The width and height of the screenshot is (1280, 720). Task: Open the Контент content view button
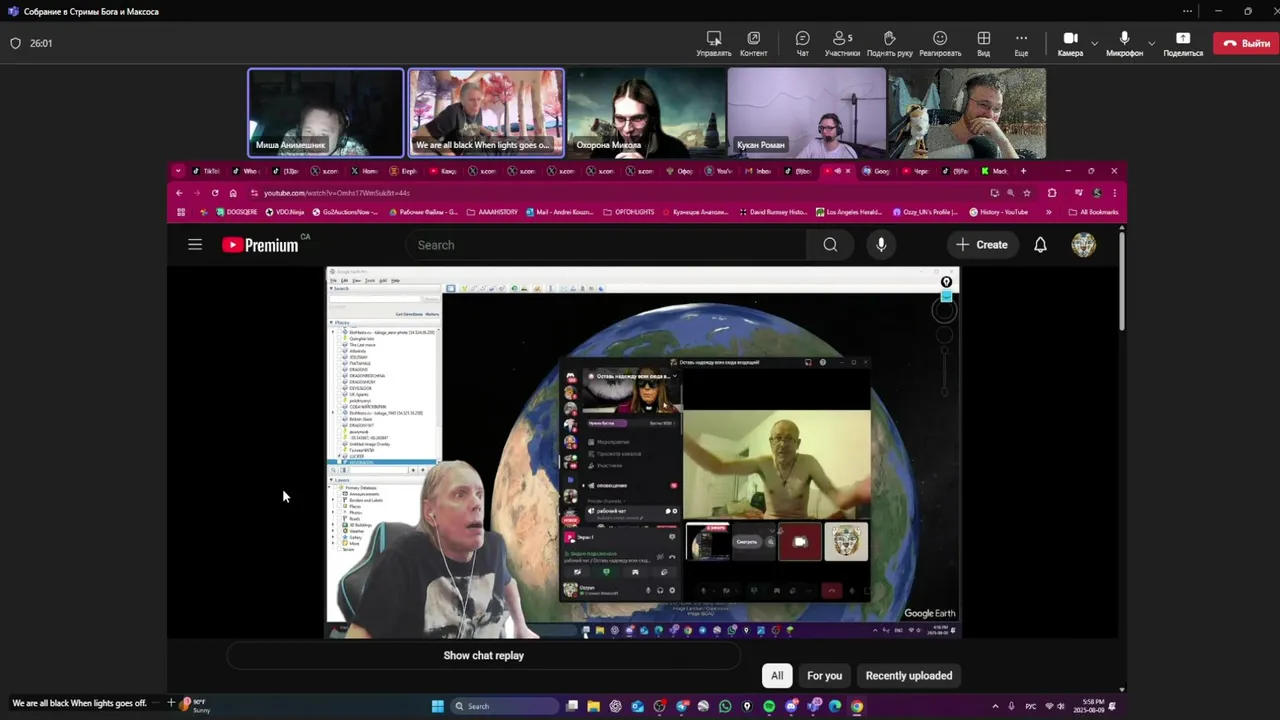coord(753,43)
